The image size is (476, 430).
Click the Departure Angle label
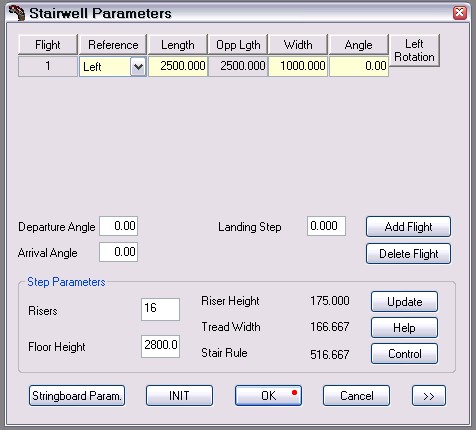click(57, 227)
